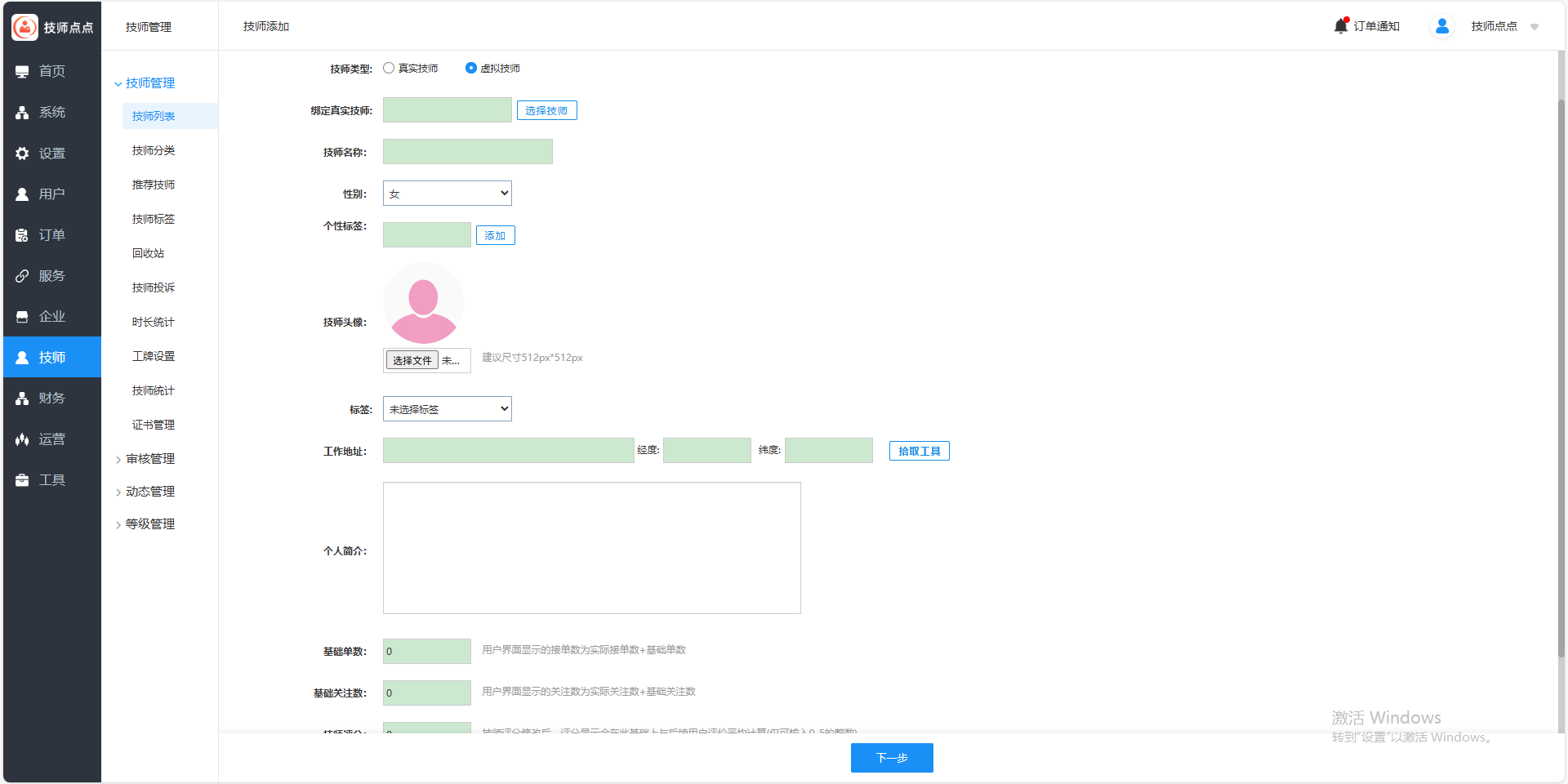This screenshot has width=1568, height=784.
Task: Open the 性别 gender dropdown
Action: point(447,194)
